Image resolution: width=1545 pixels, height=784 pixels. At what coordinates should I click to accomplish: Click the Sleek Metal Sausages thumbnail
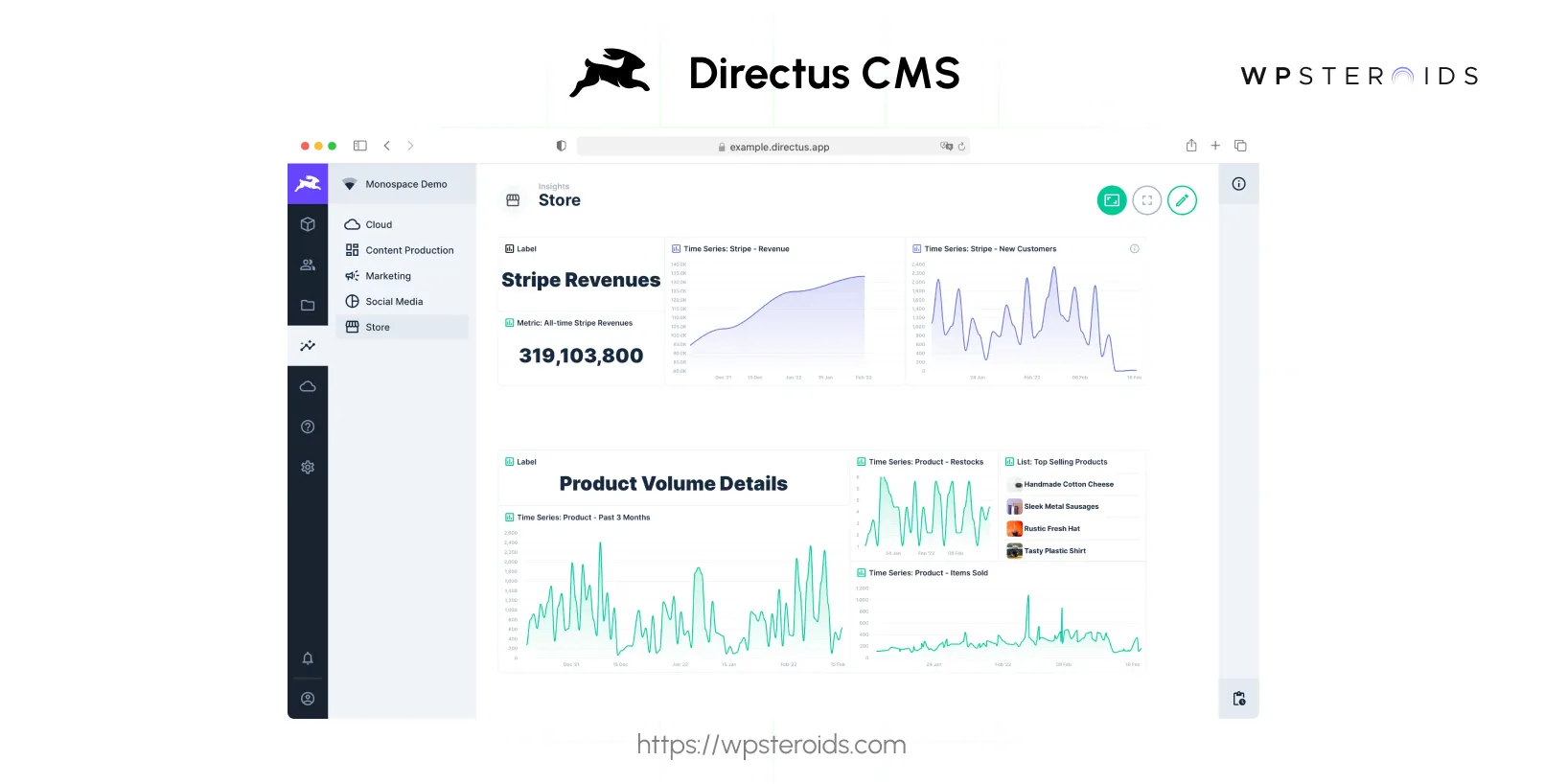pyautogui.click(x=1014, y=506)
